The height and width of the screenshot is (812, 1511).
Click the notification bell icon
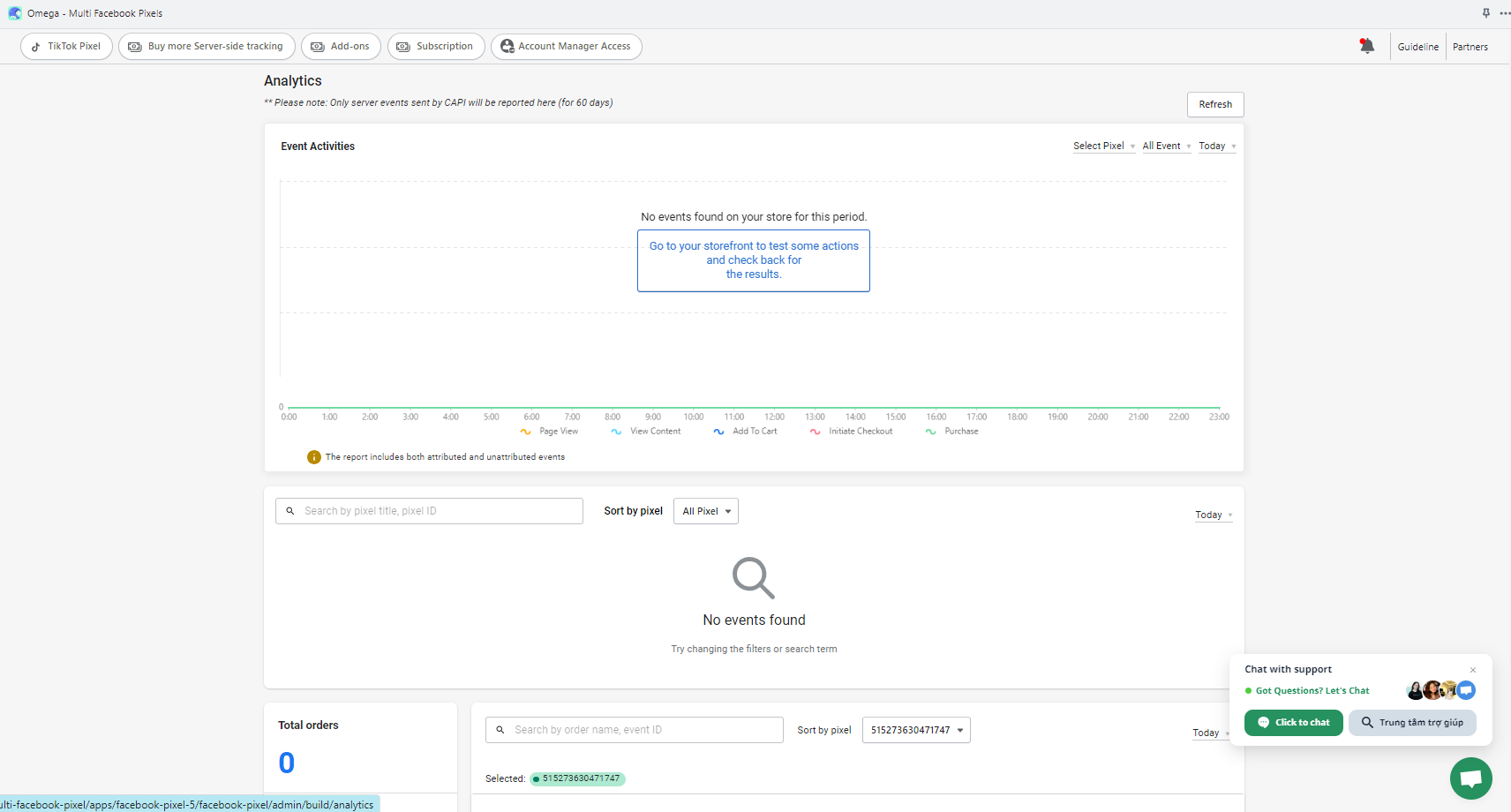coord(1366,46)
